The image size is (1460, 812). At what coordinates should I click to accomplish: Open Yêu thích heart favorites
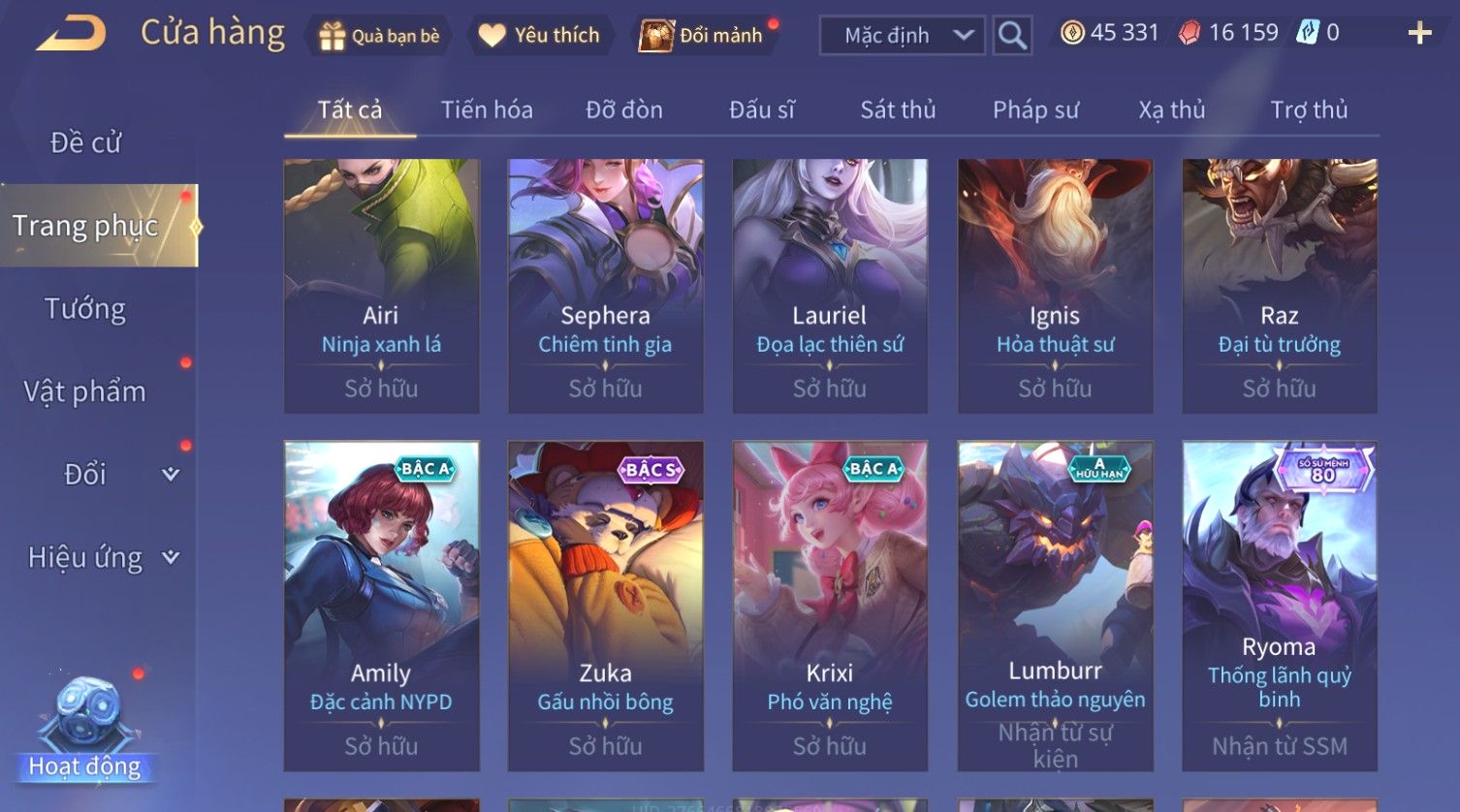click(492, 36)
